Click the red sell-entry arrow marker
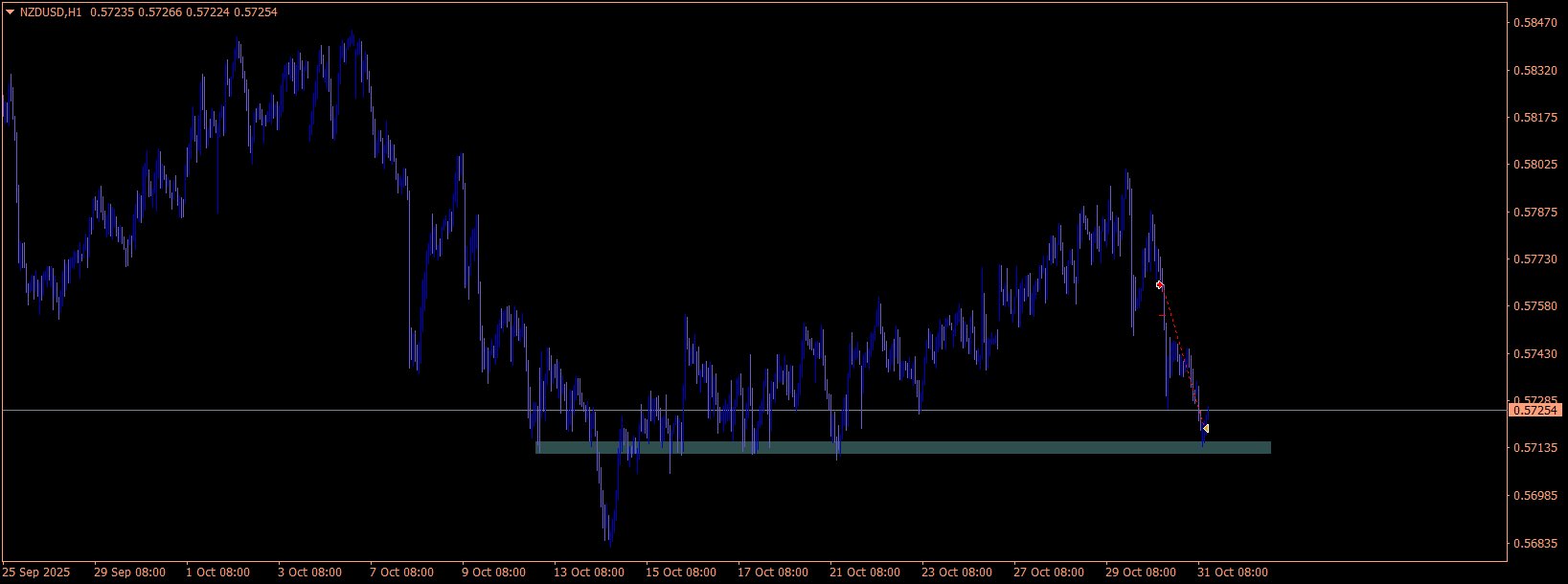Image resolution: width=1568 pixels, height=584 pixels. pos(1159,284)
